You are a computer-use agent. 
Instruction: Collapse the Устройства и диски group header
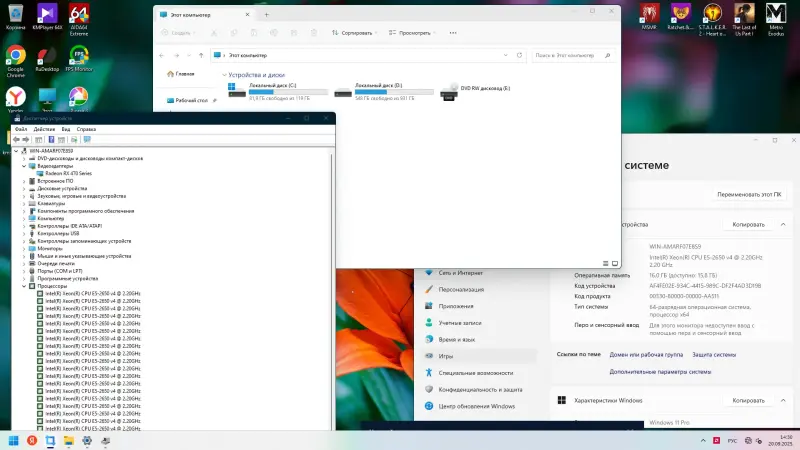pyautogui.click(x=224, y=75)
